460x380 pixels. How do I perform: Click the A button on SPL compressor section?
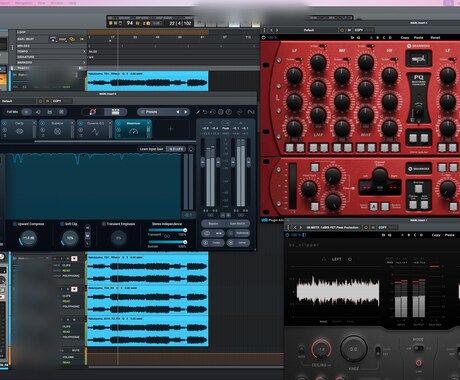point(373,207)
